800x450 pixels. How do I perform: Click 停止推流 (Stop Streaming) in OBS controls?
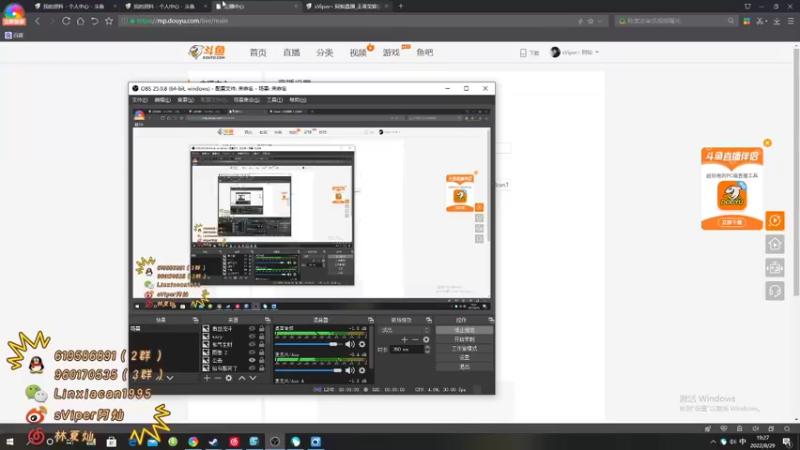464,330
